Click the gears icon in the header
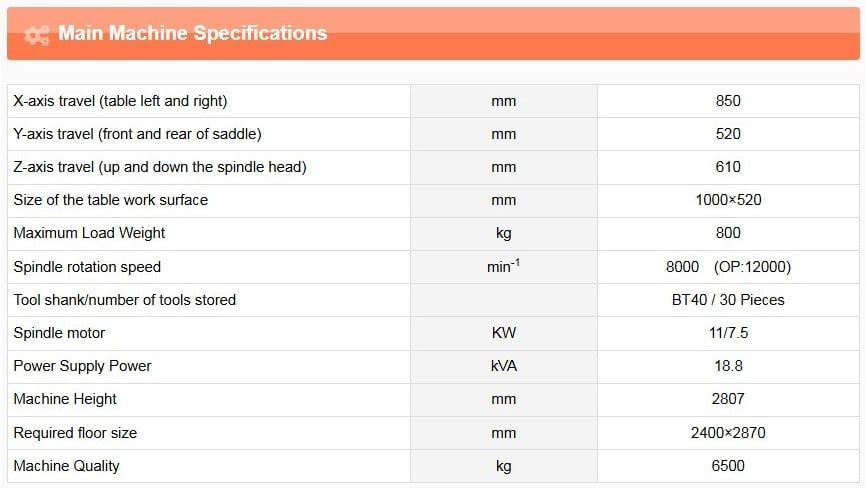 pos(37,35)
